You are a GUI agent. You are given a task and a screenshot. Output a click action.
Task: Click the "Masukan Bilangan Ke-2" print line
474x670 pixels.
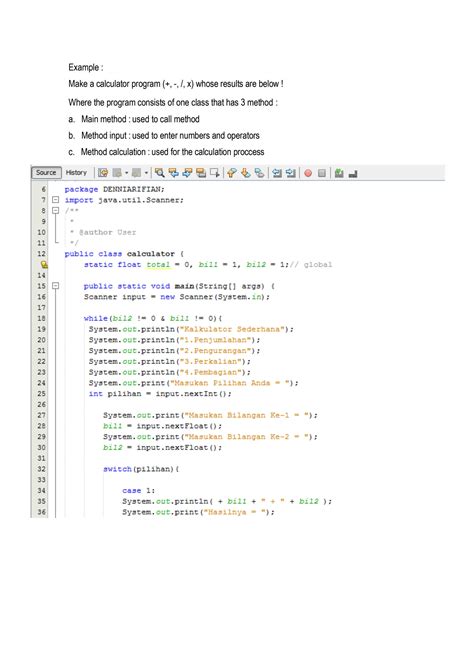pyautogui.click(x=210, y=437)
